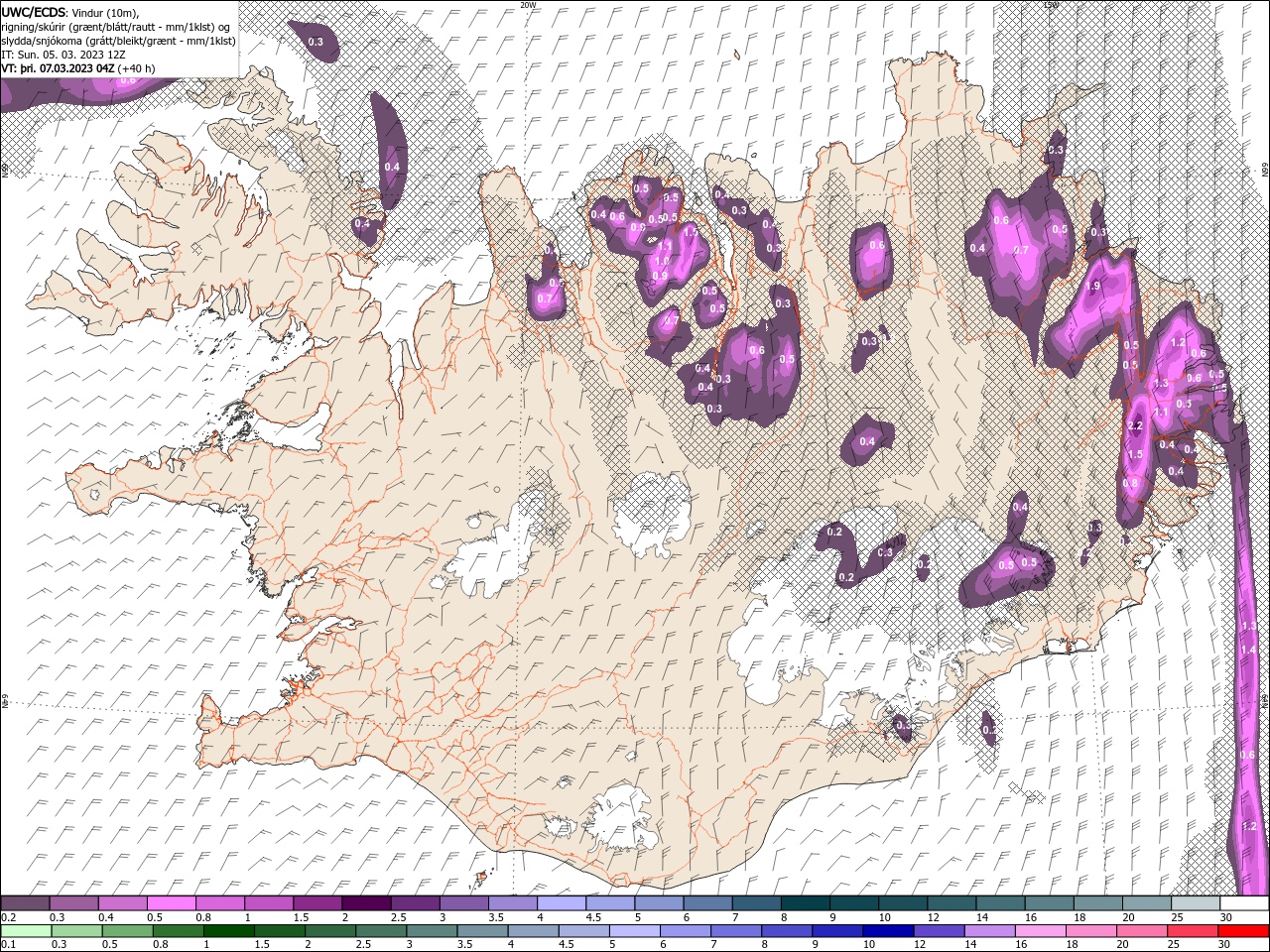Viewport: 1270px width, 952px height.
Task: Click the dark grey-purple 0.2 snow legend swatch
Action: pos(25,903)
